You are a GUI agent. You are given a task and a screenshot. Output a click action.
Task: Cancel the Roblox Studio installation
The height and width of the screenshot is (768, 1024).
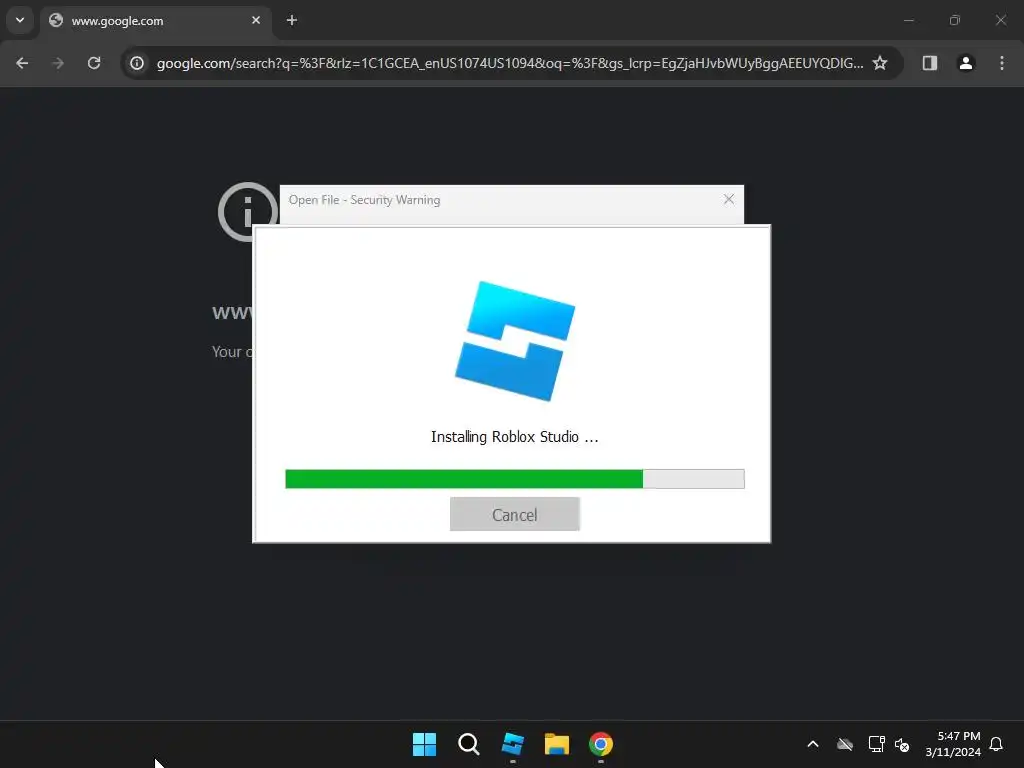click(x=515, y=515)
